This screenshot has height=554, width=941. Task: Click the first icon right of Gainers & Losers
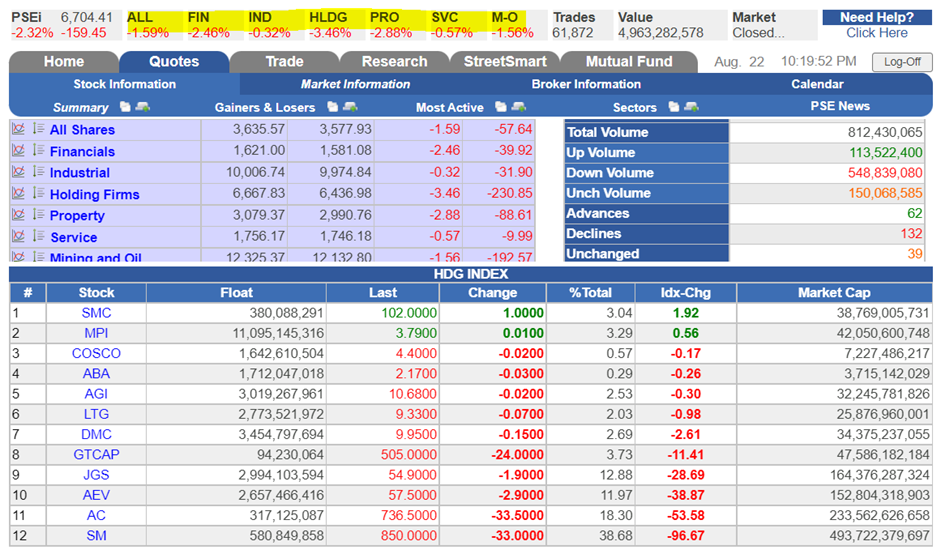332,107
